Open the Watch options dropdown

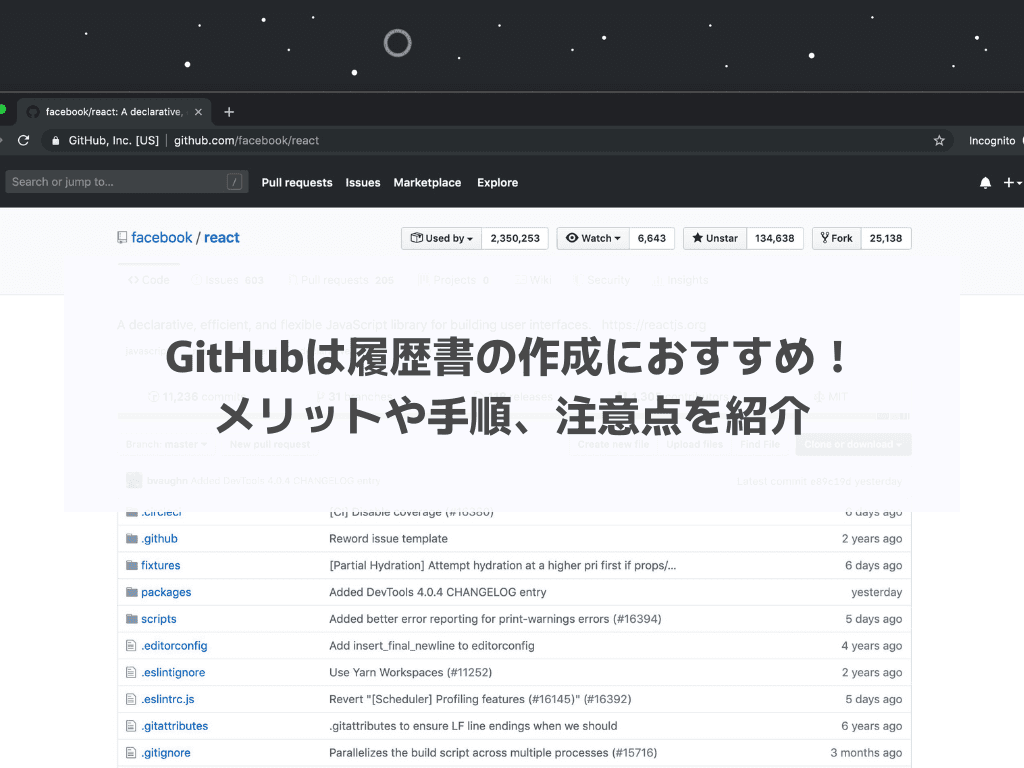(593, 238)
